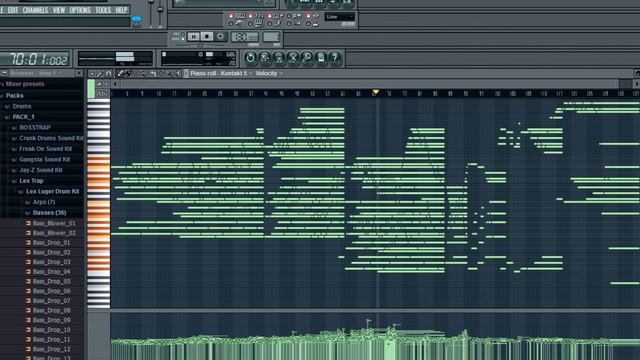
Task: Click the magnifier shortcut icon
Action: tap(307, 58)
